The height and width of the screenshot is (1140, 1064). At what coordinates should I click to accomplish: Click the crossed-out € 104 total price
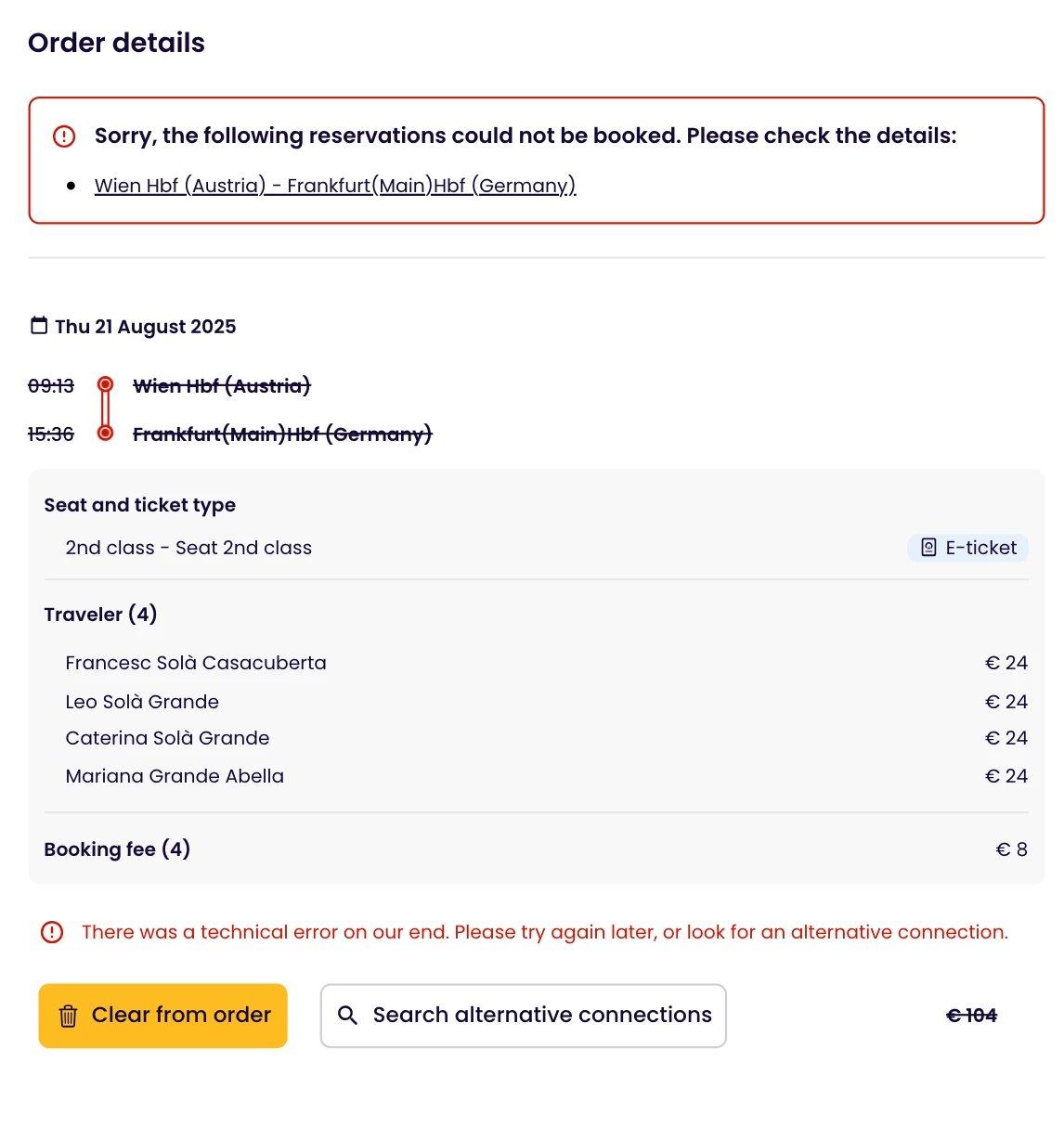[x=971, y=1016]
